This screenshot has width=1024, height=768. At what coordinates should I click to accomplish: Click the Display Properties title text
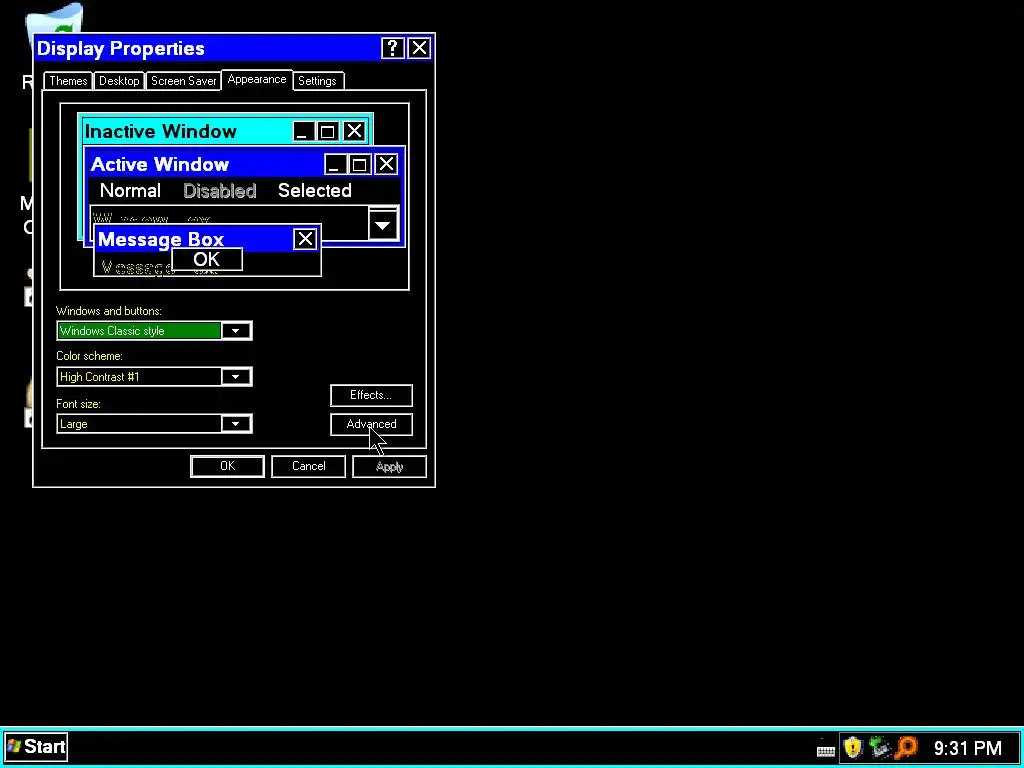tap(121, 48)
